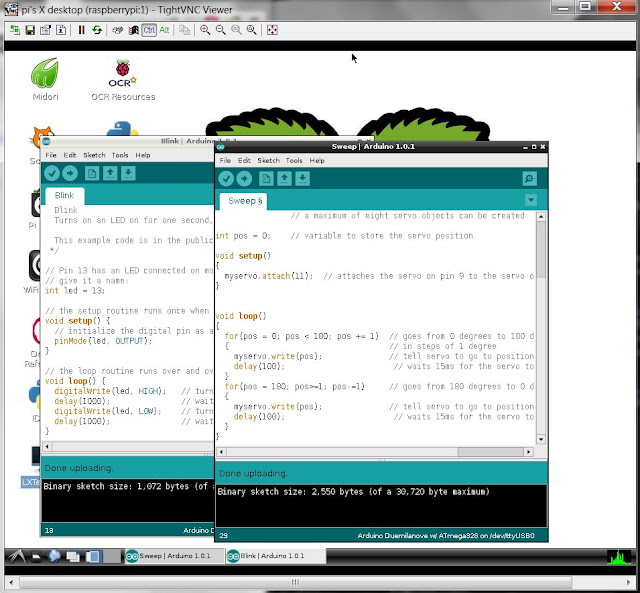Click scroll left arrow in Sweep editor
640x593 pixels.
[x=221, y=452]
